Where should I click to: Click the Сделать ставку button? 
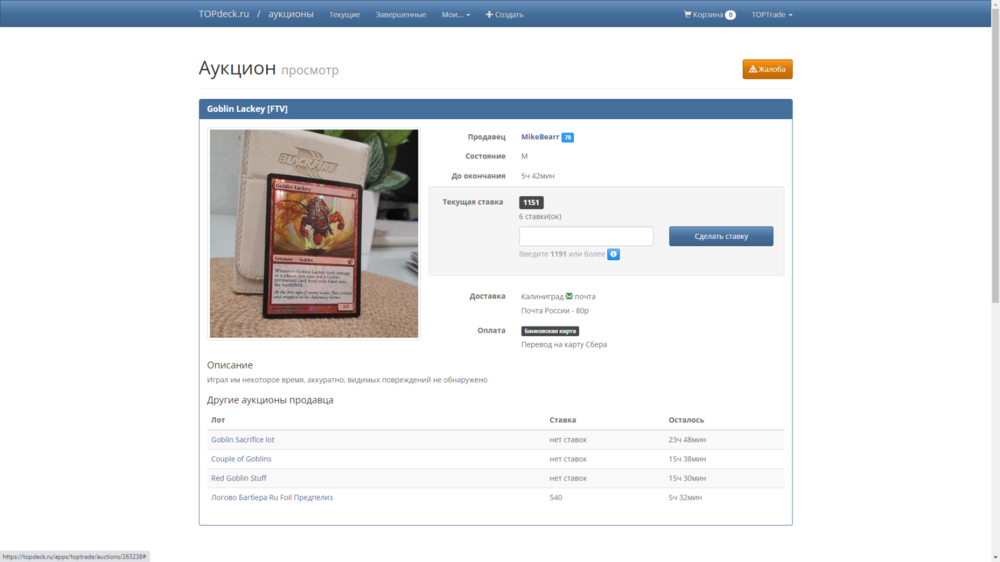click(x=721, y=236)
